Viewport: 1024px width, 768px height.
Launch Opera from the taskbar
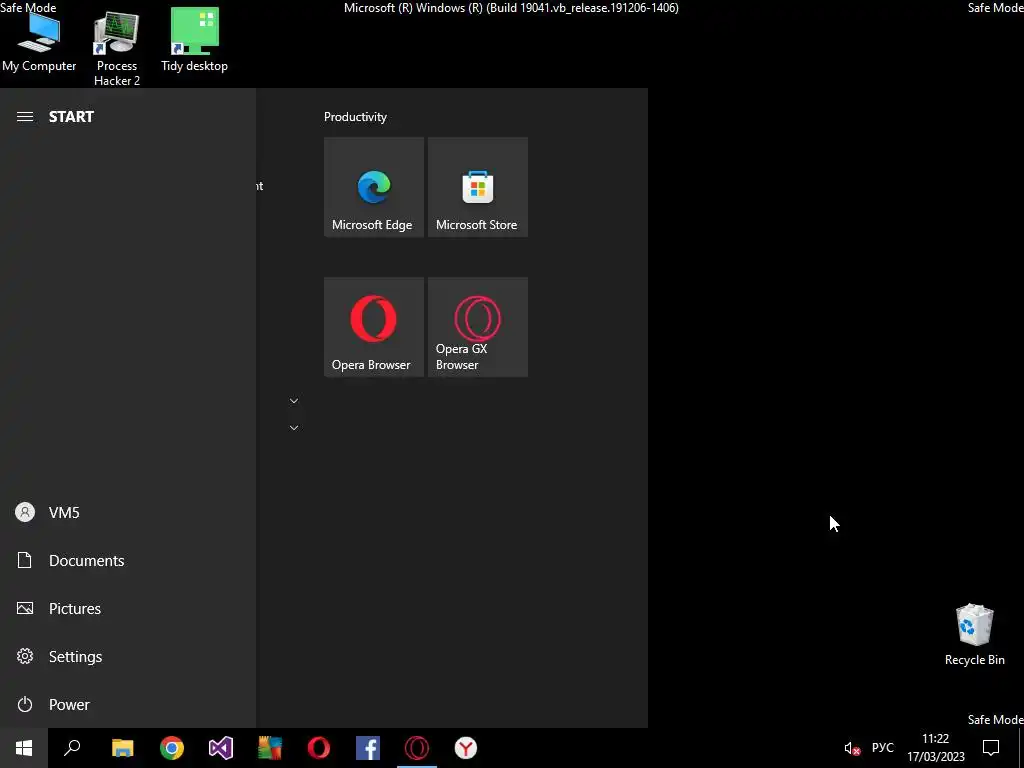coord(319,748)
